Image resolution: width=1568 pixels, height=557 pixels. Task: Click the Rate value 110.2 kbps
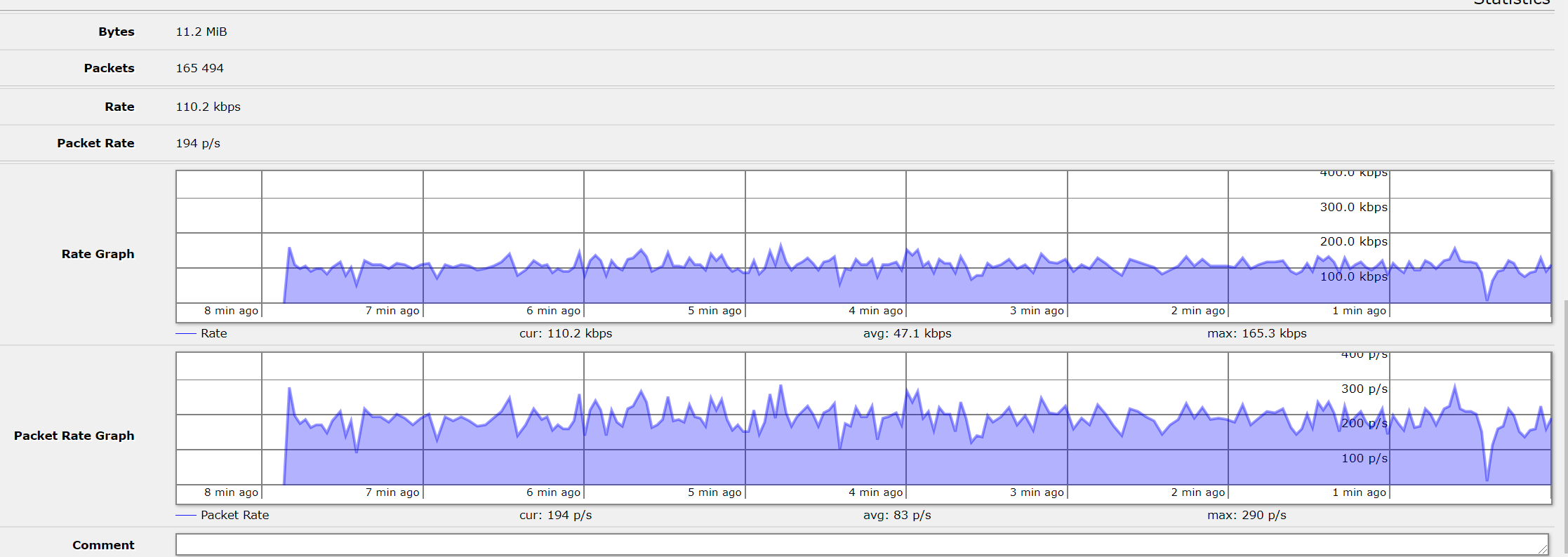pyautogui.click(x=208, y=107)
